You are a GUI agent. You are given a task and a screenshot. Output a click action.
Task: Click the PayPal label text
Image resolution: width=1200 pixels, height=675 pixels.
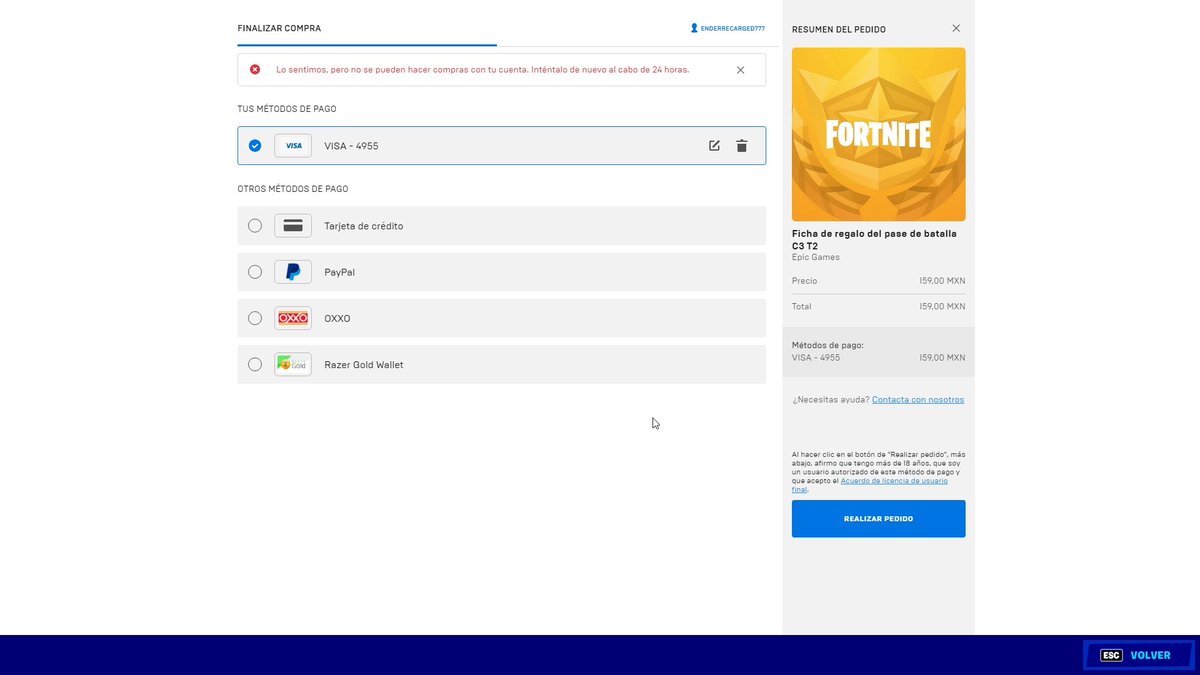tap(339, 272)
